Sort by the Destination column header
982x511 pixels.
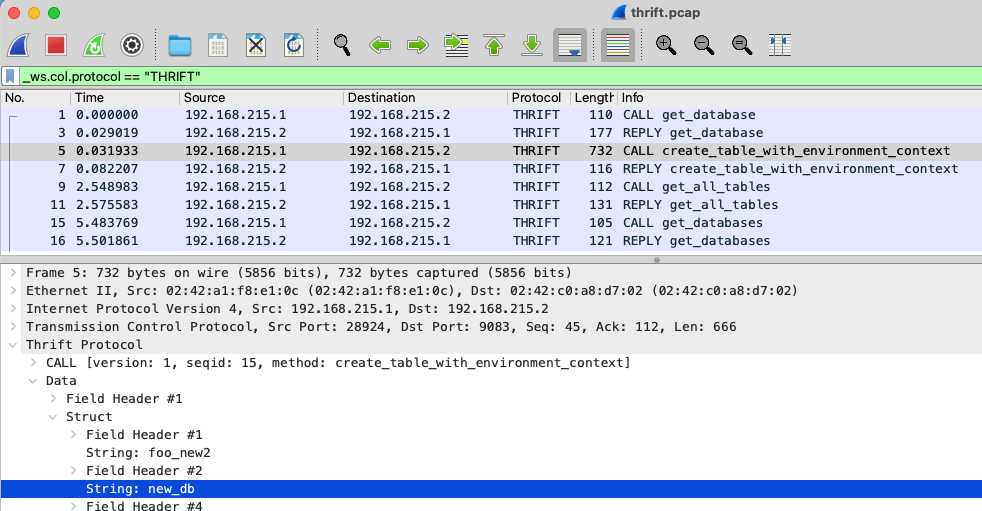coord(425,98)
